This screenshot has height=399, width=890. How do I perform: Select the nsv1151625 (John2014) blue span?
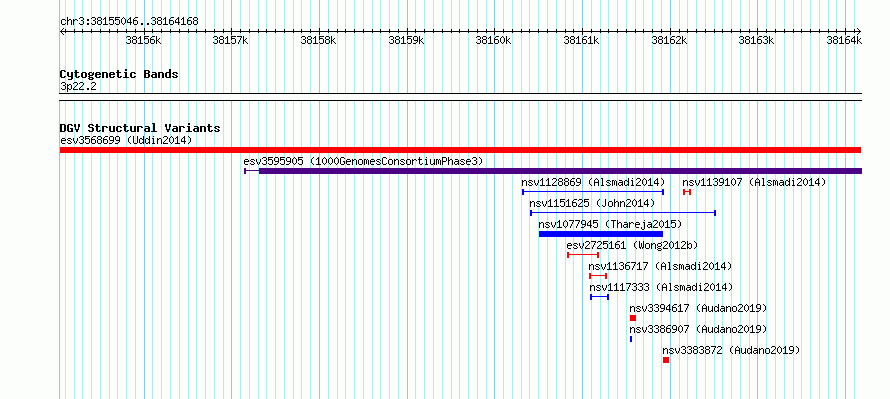(623, 213)
